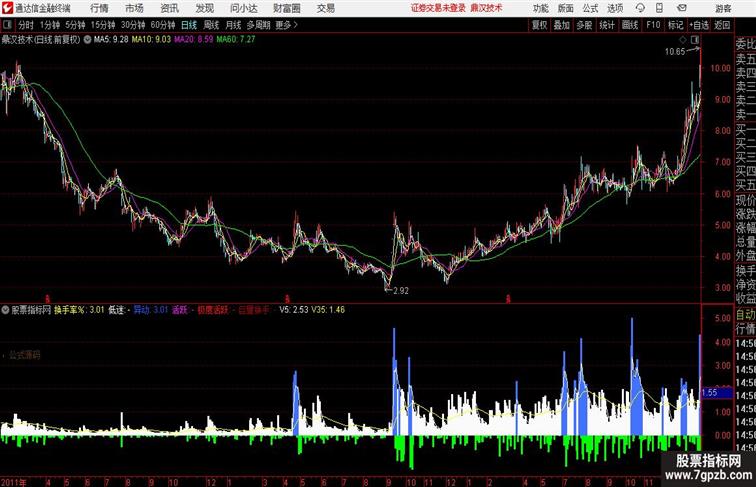Click the 2011年 label on time axis
The image size is (756, 487).
(x=14, y=482)
